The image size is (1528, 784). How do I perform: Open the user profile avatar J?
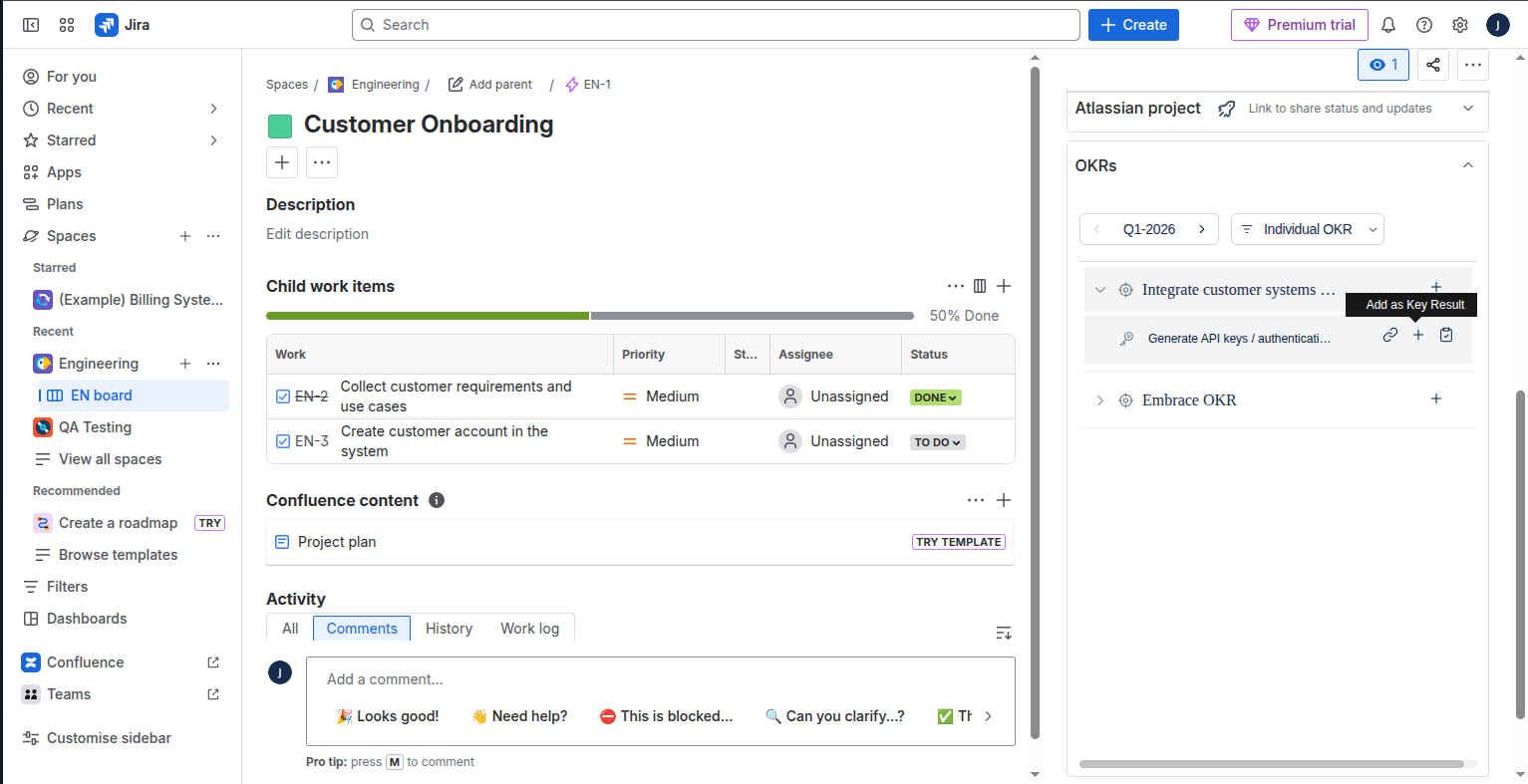tap(1497, 25)
